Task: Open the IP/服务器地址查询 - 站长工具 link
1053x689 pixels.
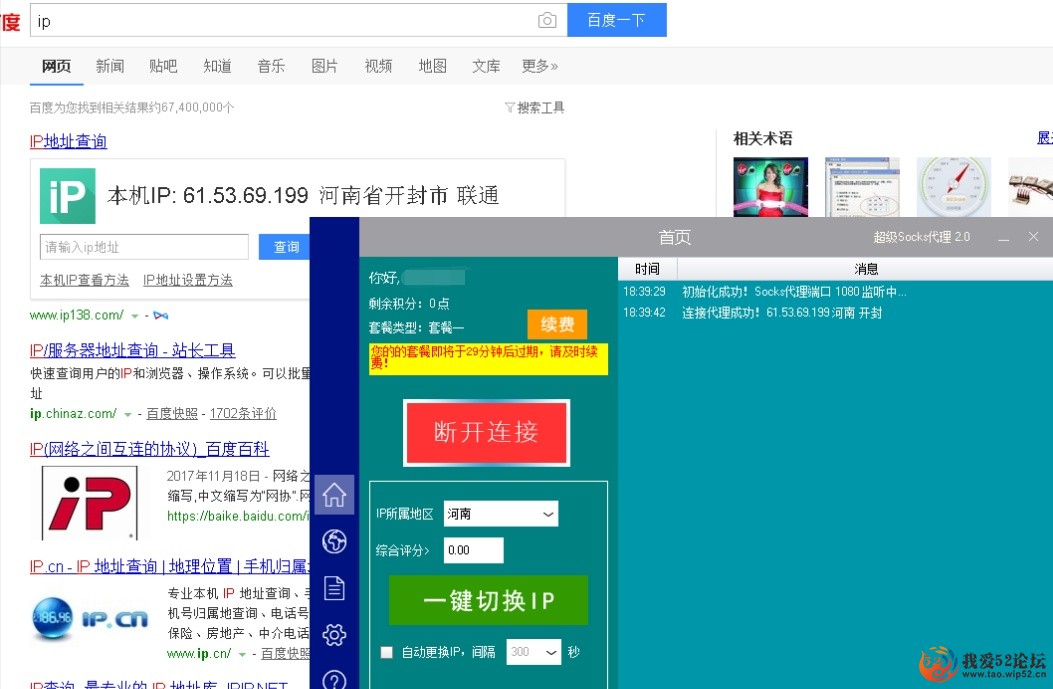Action: coord(133,350)
